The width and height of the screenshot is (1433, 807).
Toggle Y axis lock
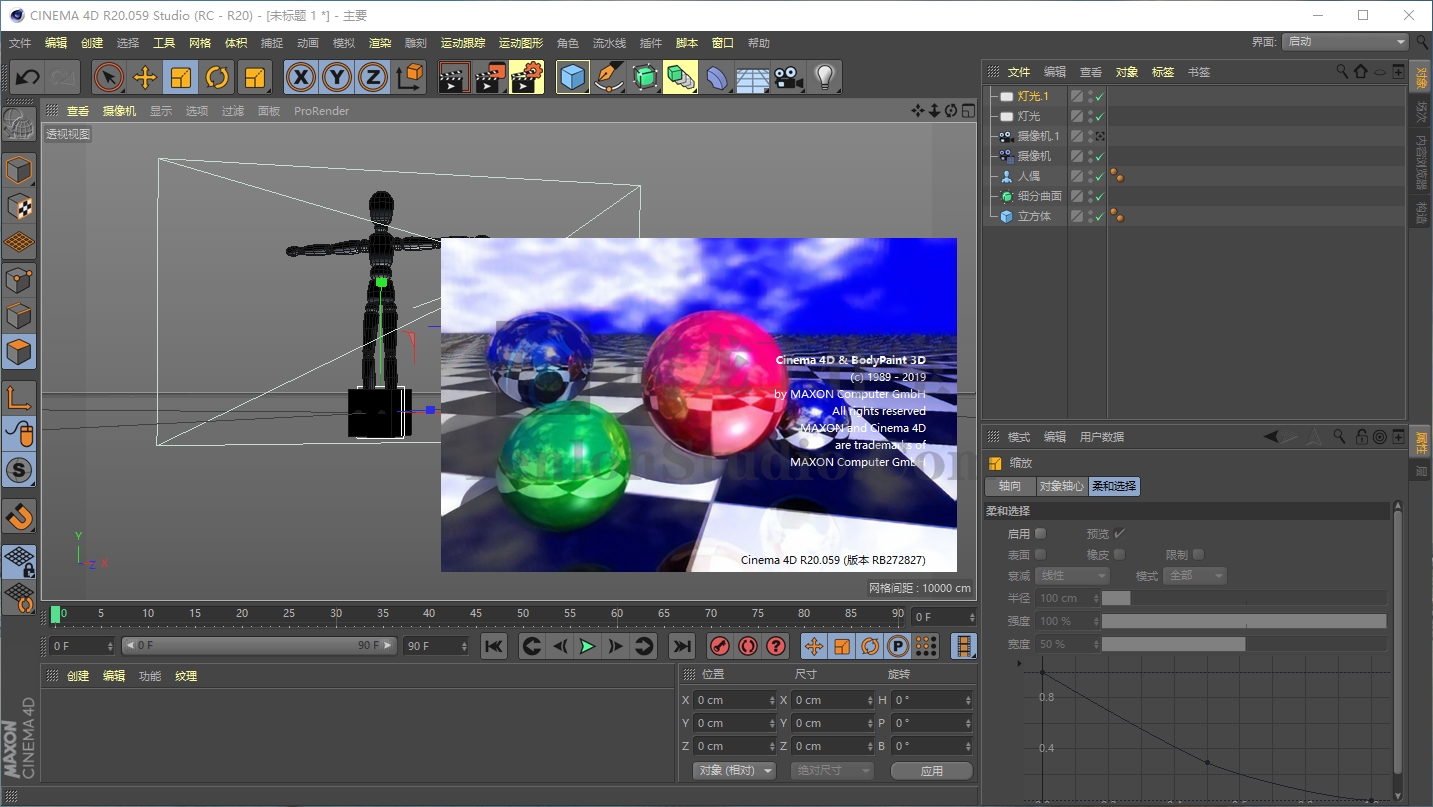[337, 77]
